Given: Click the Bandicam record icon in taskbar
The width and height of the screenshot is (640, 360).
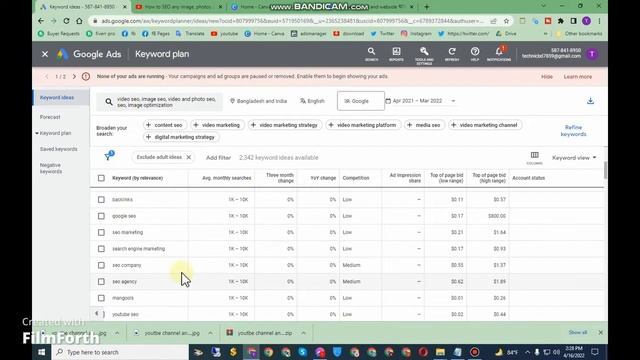Looking at the screenshot, I should [474, 352].
